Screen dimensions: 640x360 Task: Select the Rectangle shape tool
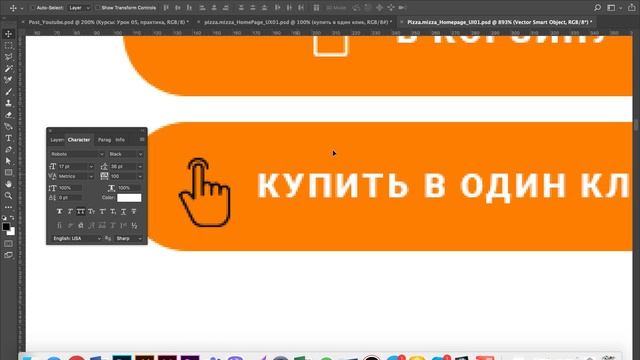tap(8, 173)
